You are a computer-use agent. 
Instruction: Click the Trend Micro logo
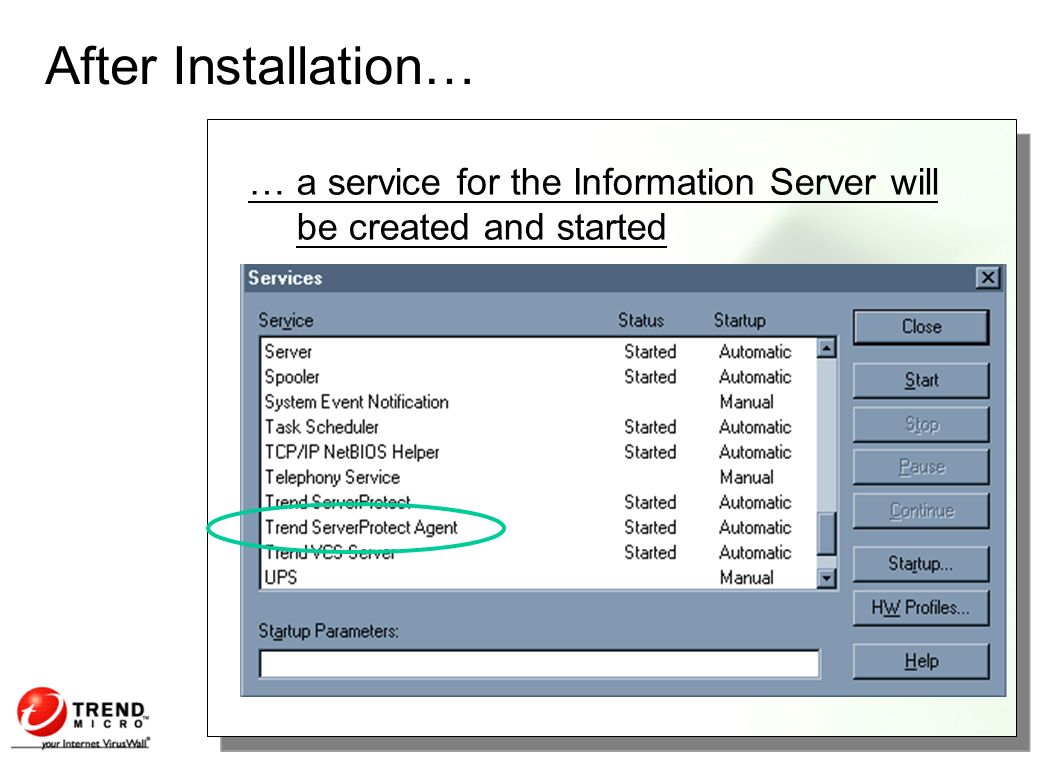(81, 717)
